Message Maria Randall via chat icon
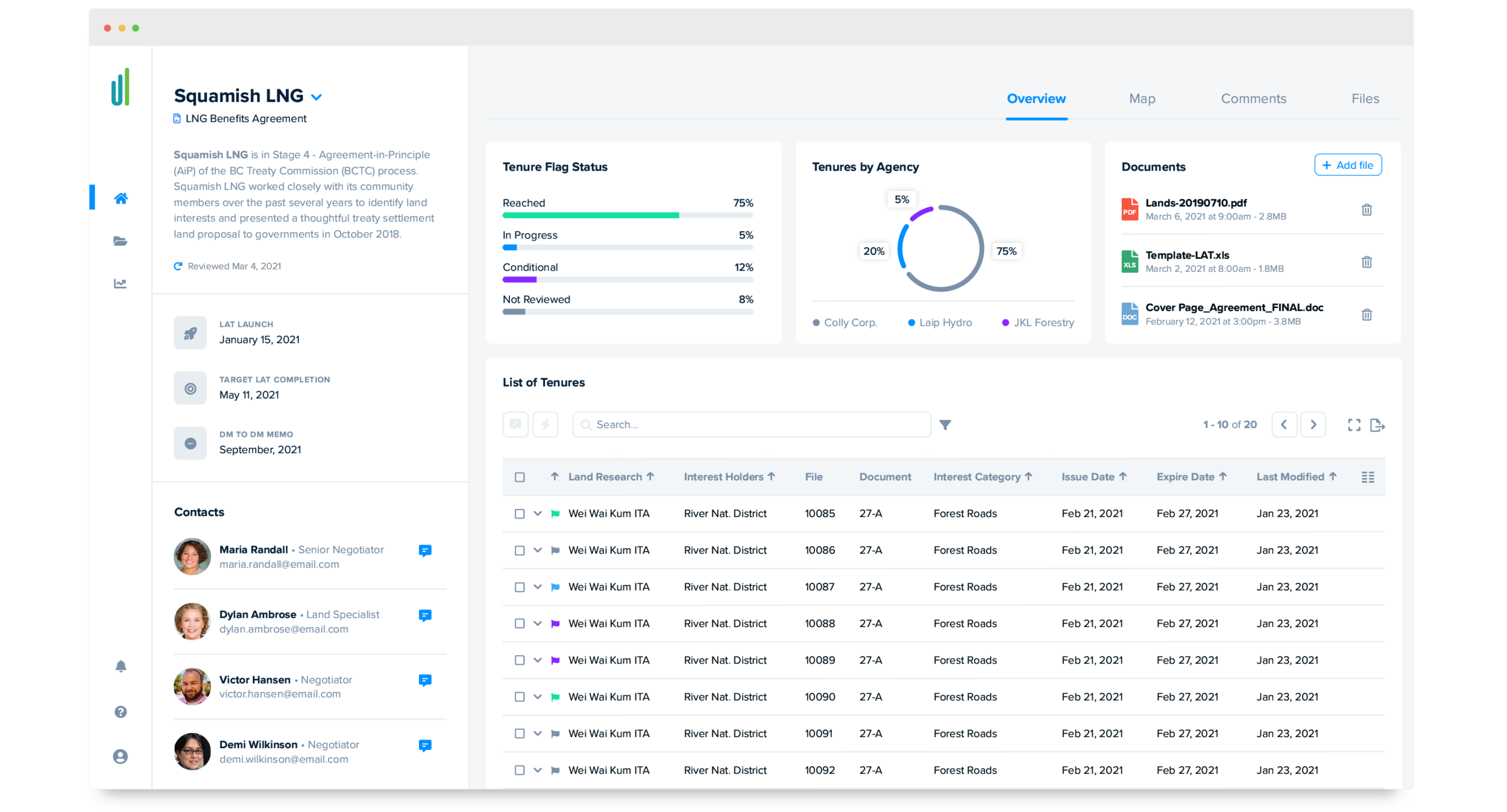This screenshot has width=1507, height=812. [x=425, y=550]
